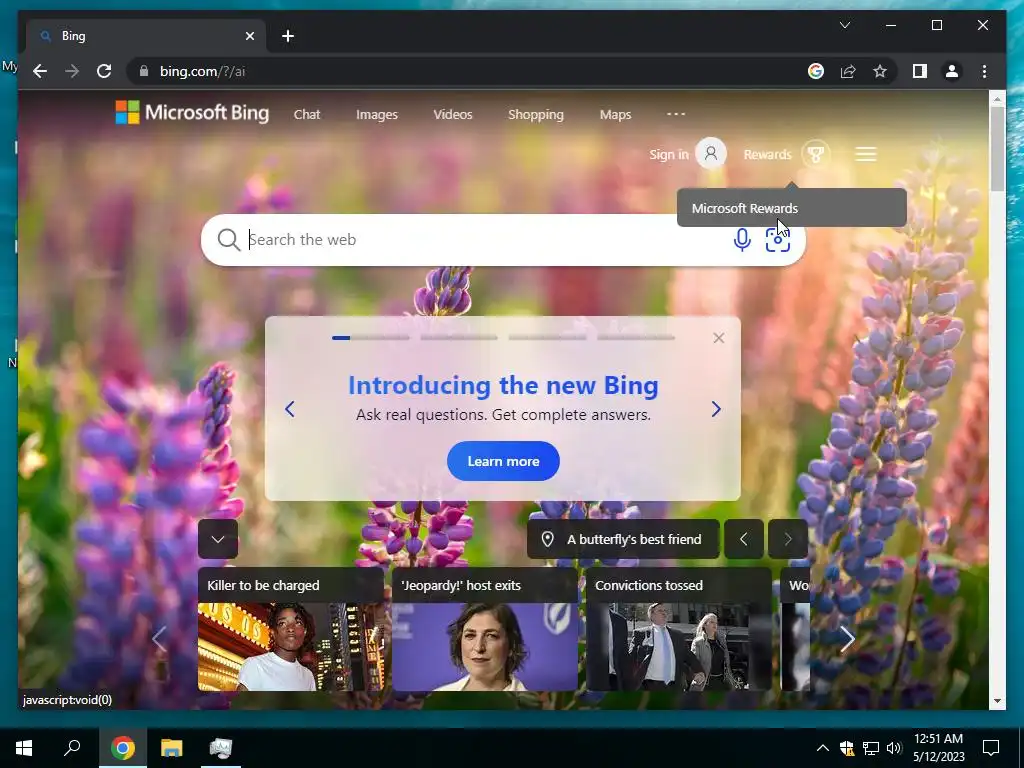Open the 'Killer to be charged' news card
1024x768 pixels.
pyautogui.click(x=291, y=629)
